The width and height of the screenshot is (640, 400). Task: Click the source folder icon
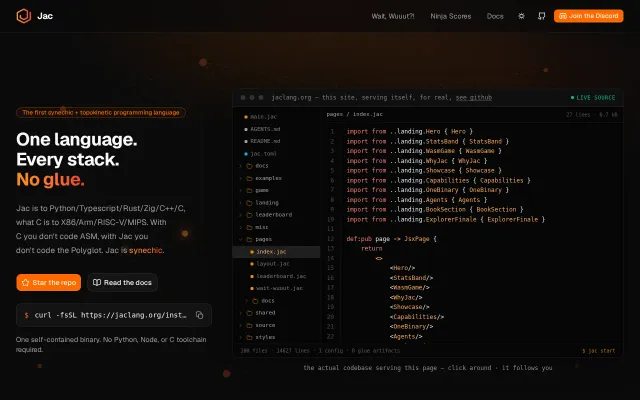click(249, 325)
